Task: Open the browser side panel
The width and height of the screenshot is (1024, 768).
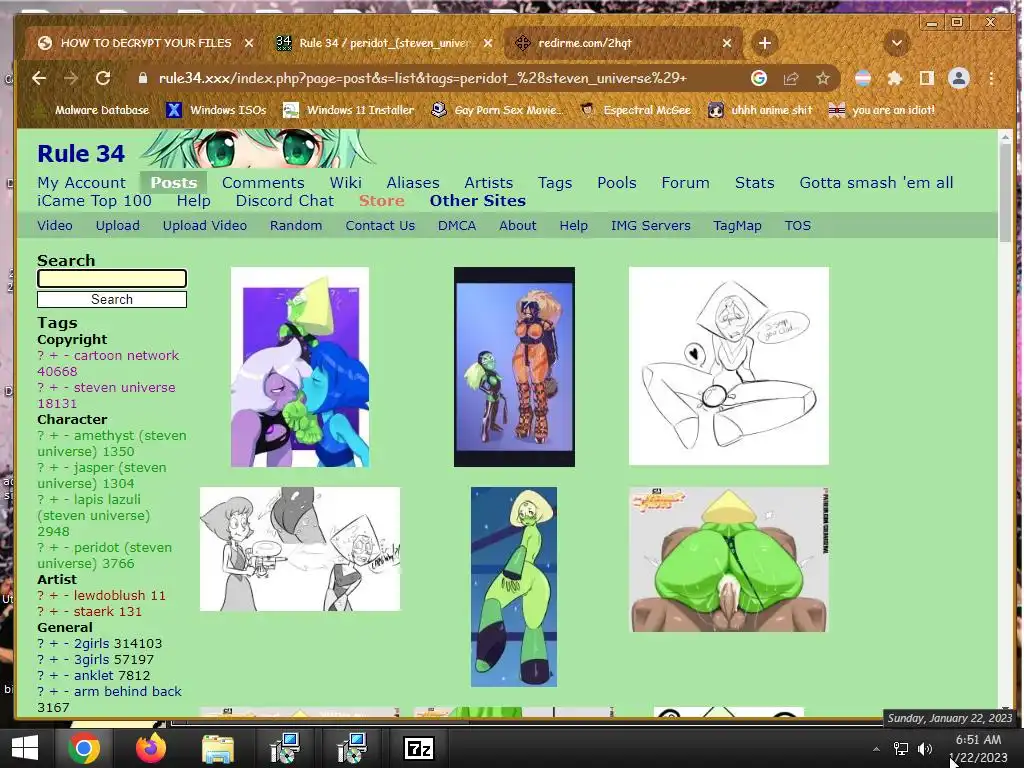Action: [x=927, y=78]
